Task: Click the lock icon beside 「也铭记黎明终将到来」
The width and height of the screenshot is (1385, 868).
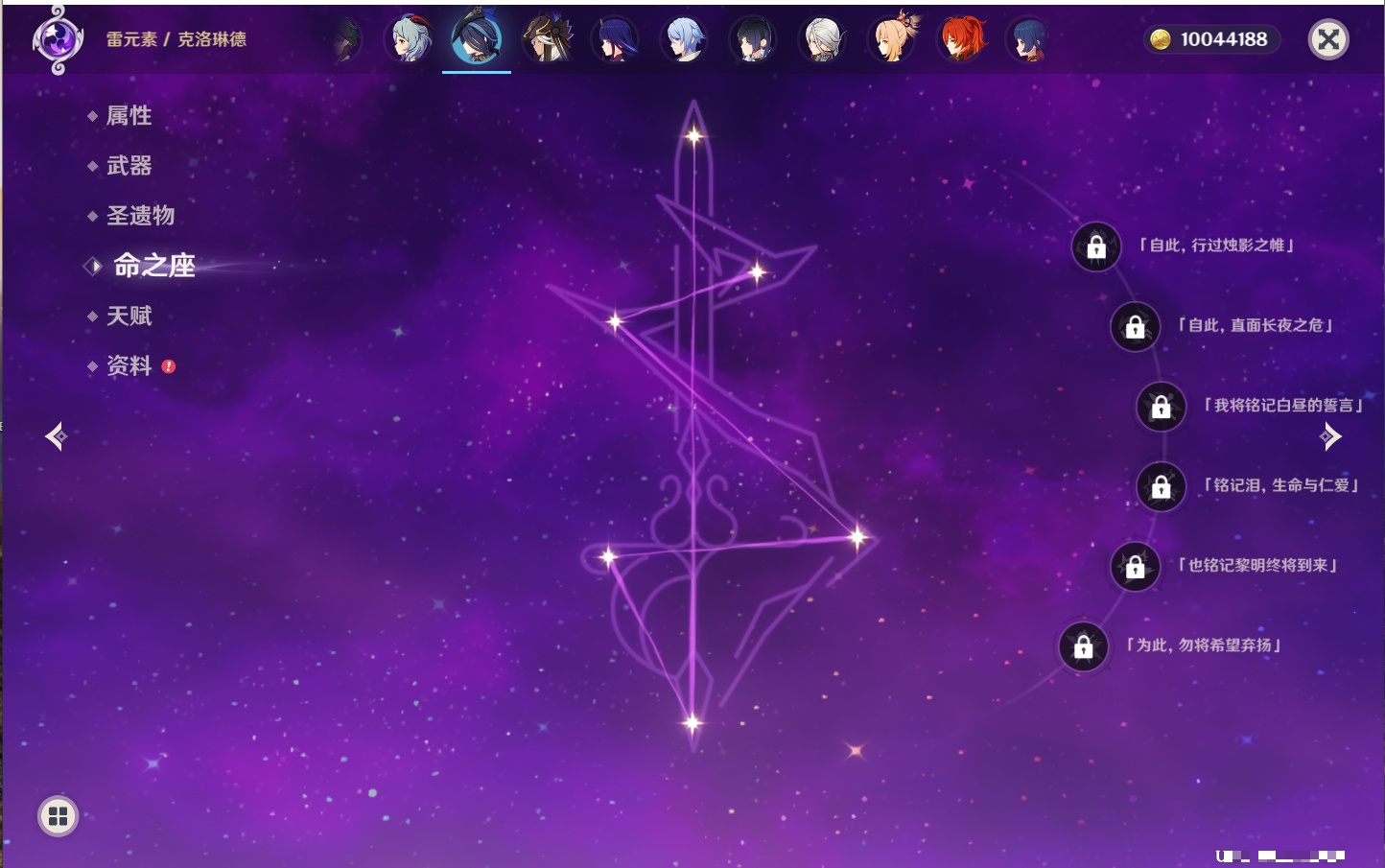Action: pos(1135,567)
